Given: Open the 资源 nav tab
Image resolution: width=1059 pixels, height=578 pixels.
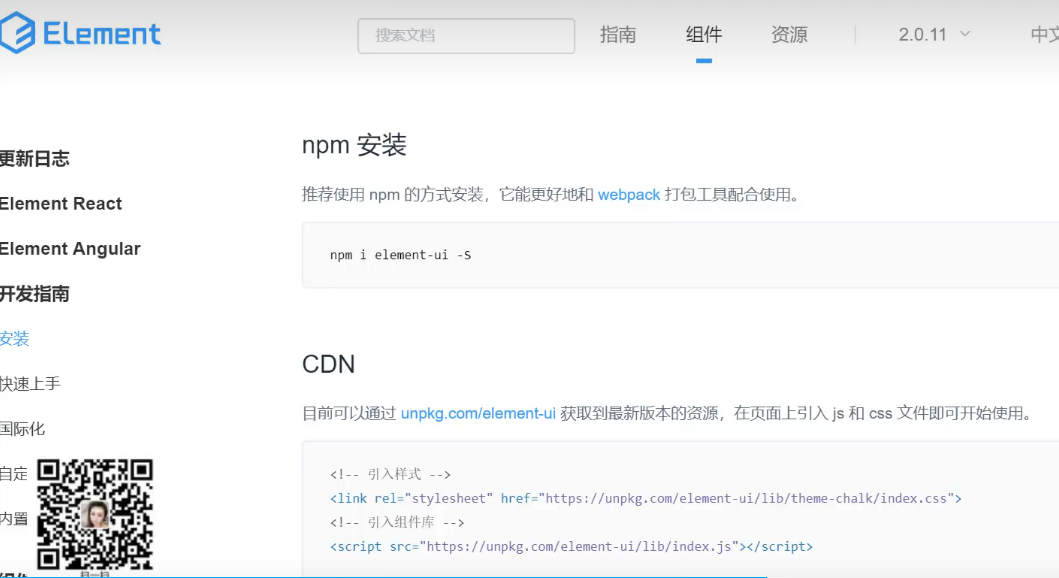Looking at the screenshot, I should point(790,34).
